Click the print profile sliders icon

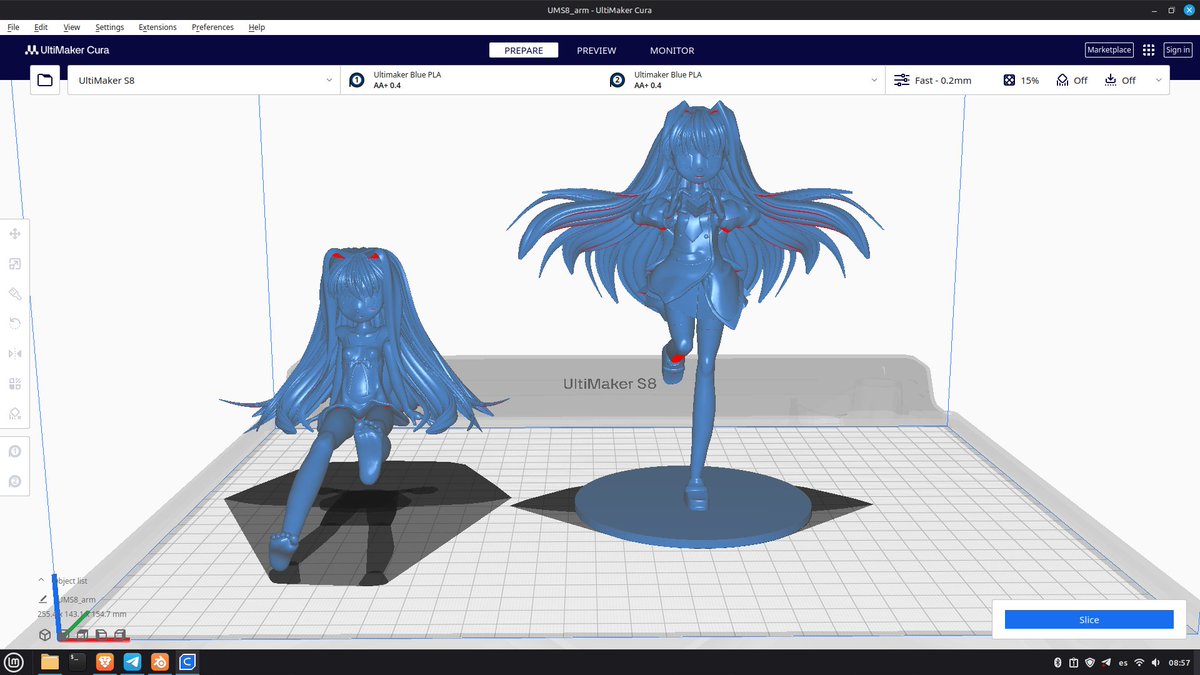[x=902, y=80]
